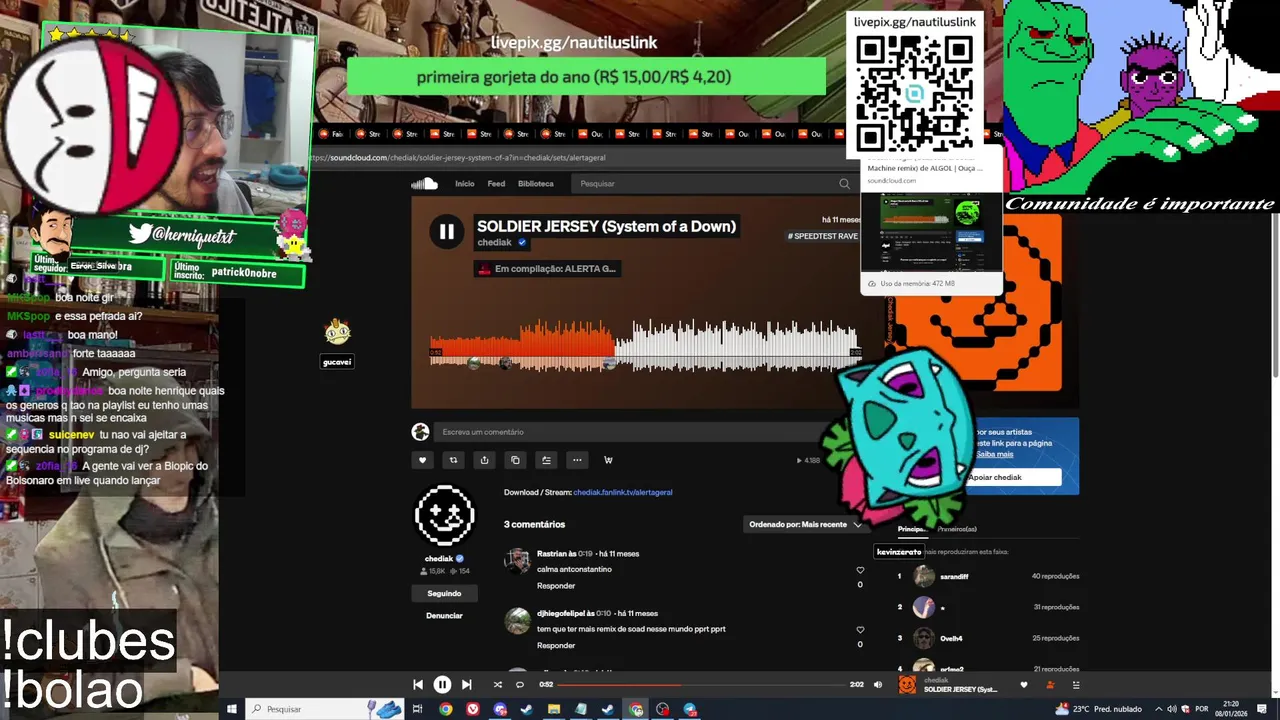
Task: Toggle shuffle in the player bar
Action: click(498, 685)
